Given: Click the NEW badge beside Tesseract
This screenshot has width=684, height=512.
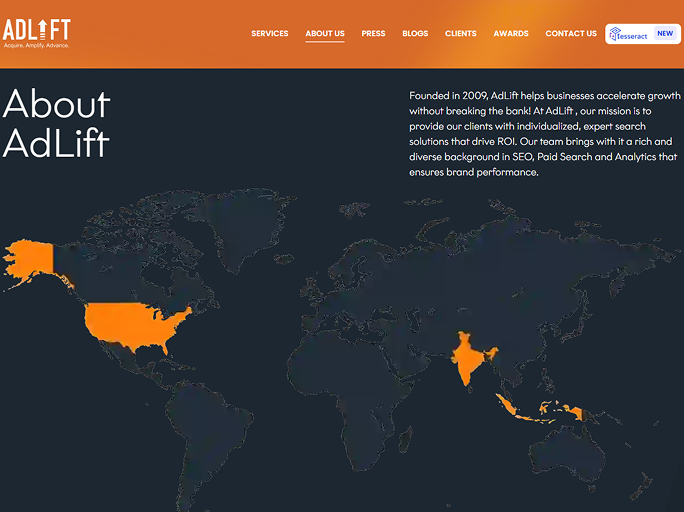Looking at the screenshot, I should (x=664, y=33).
